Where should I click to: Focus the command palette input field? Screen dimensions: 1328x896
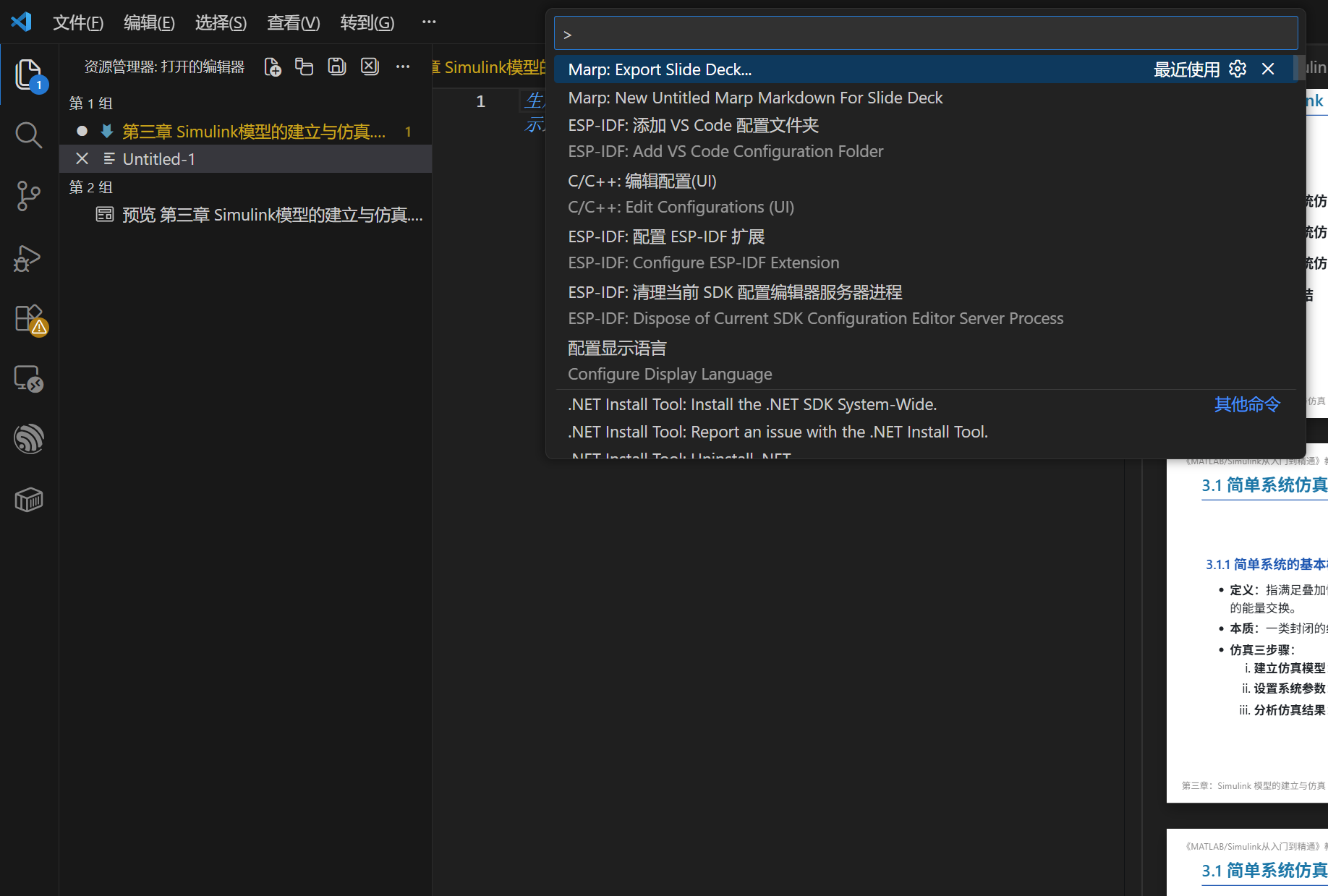[x=926, y=34]
